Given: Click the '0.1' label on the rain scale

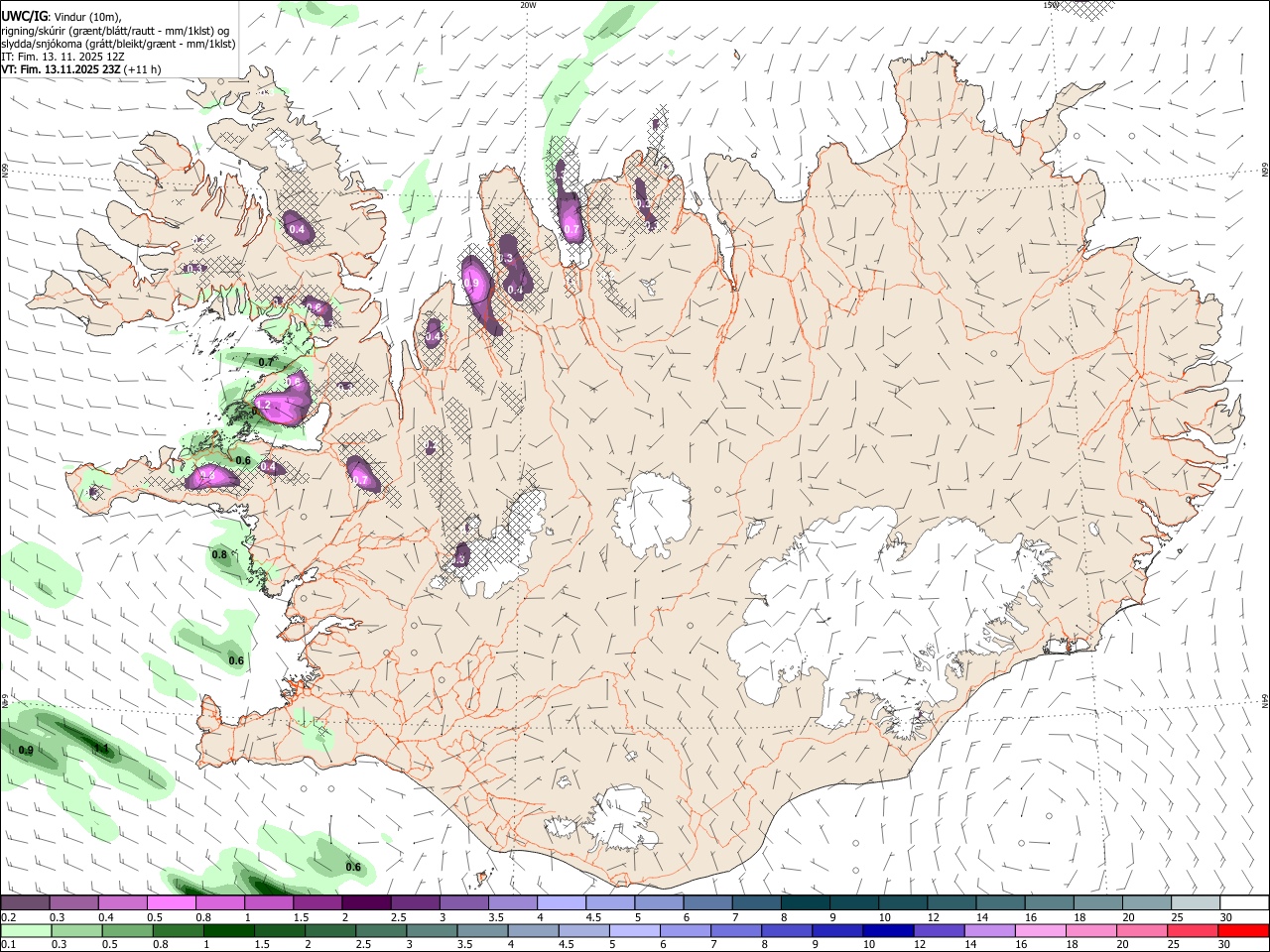Looking at the screenshot, I should point(8,945).
